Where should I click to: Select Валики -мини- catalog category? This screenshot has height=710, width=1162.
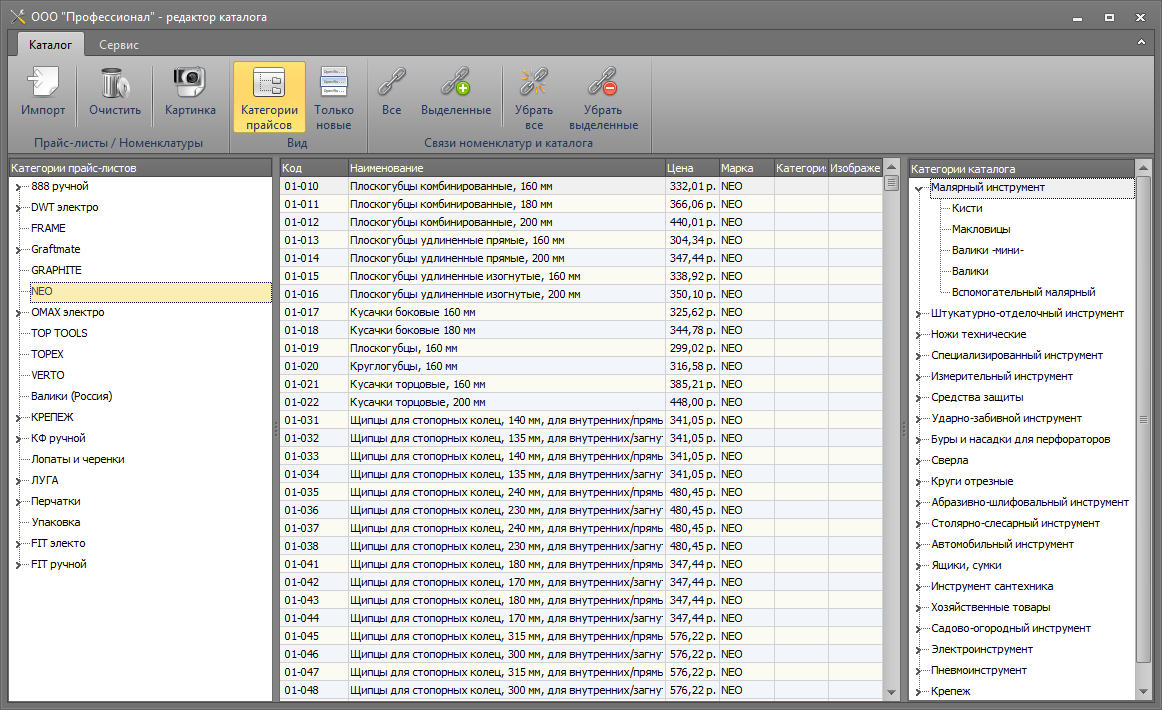tap(988, 251)
